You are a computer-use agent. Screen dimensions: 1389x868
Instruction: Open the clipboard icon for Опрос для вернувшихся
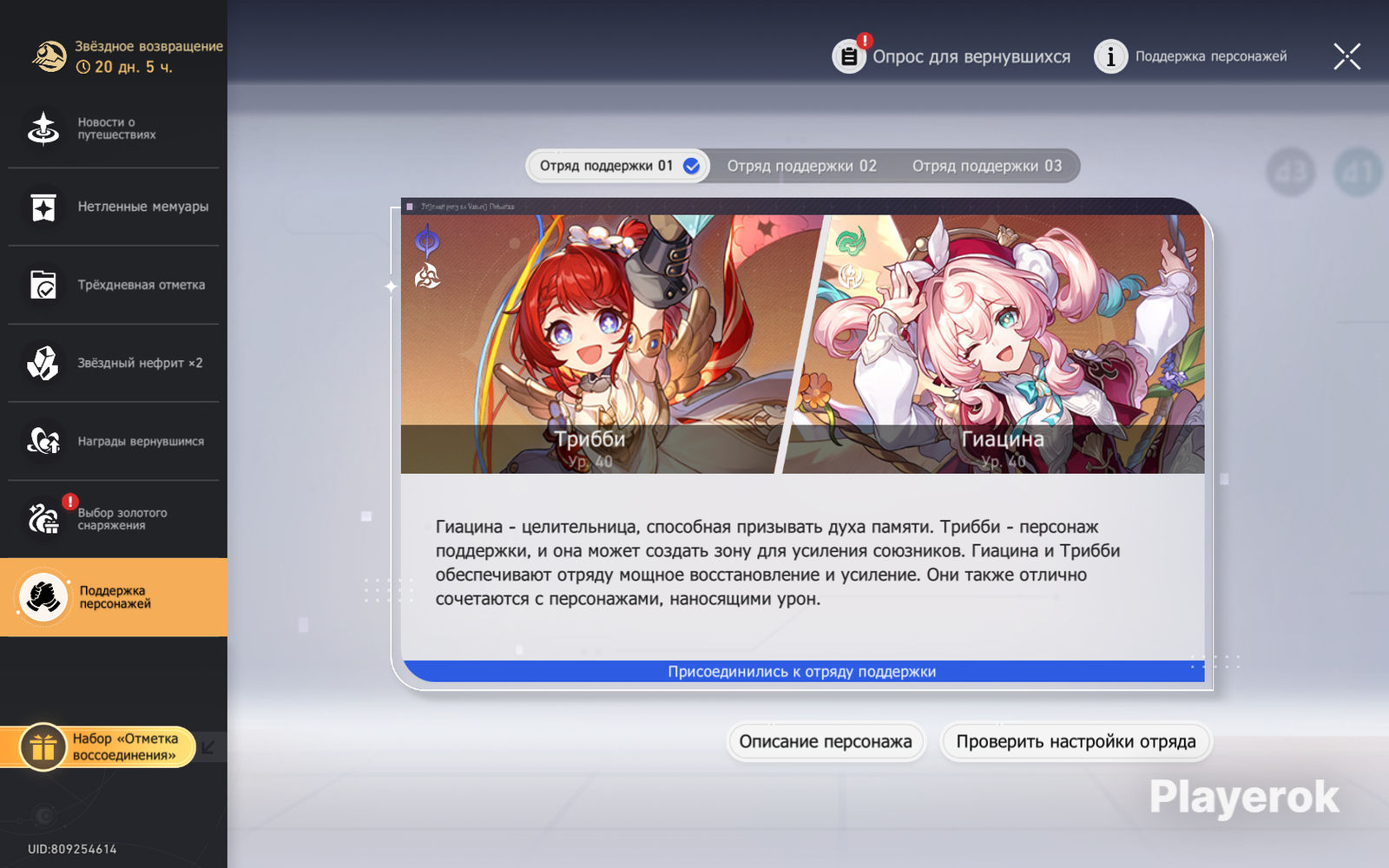pos(849,56)
